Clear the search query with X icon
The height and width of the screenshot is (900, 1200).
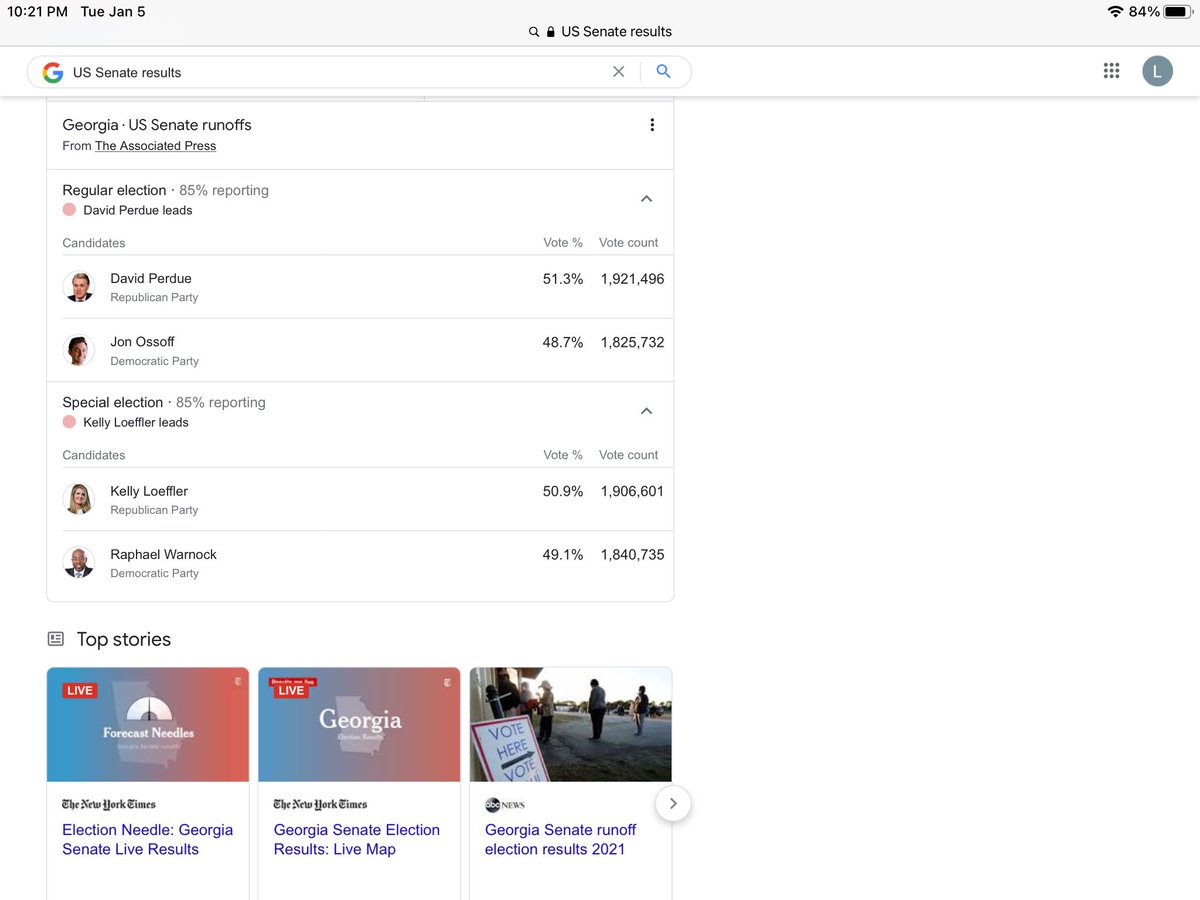tap(618, 72)
